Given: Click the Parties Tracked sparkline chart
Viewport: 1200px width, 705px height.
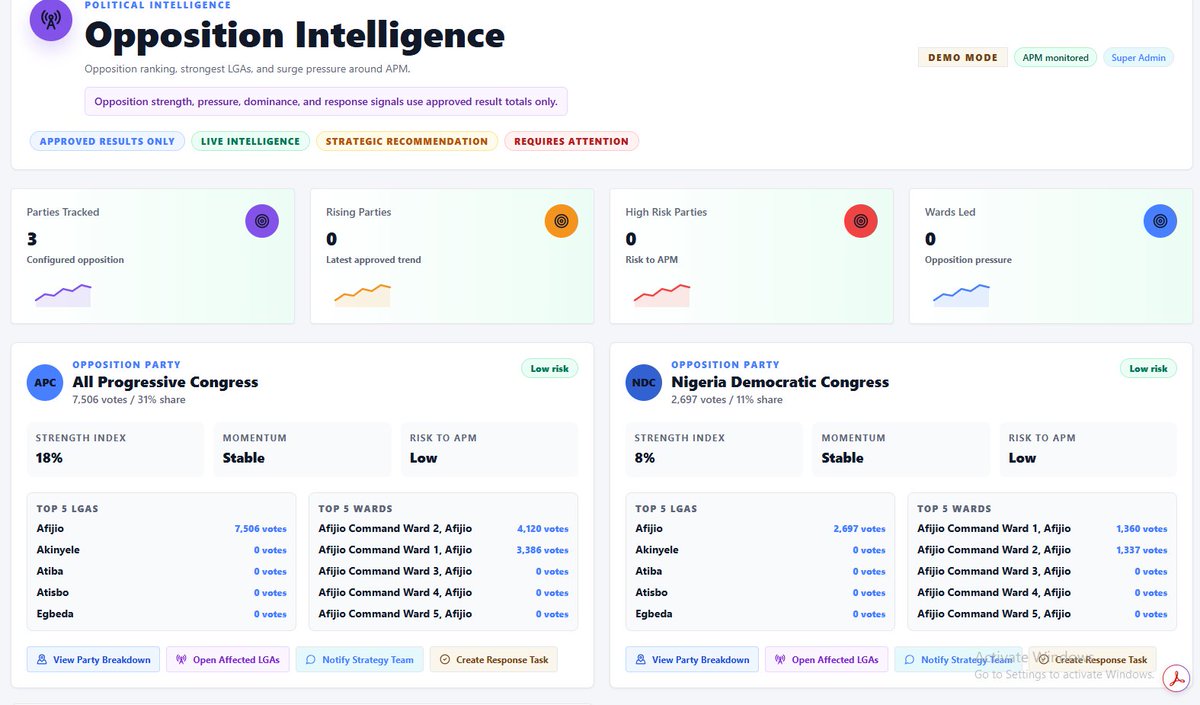Looking at the screenshot, I should [x=63, y=295].
